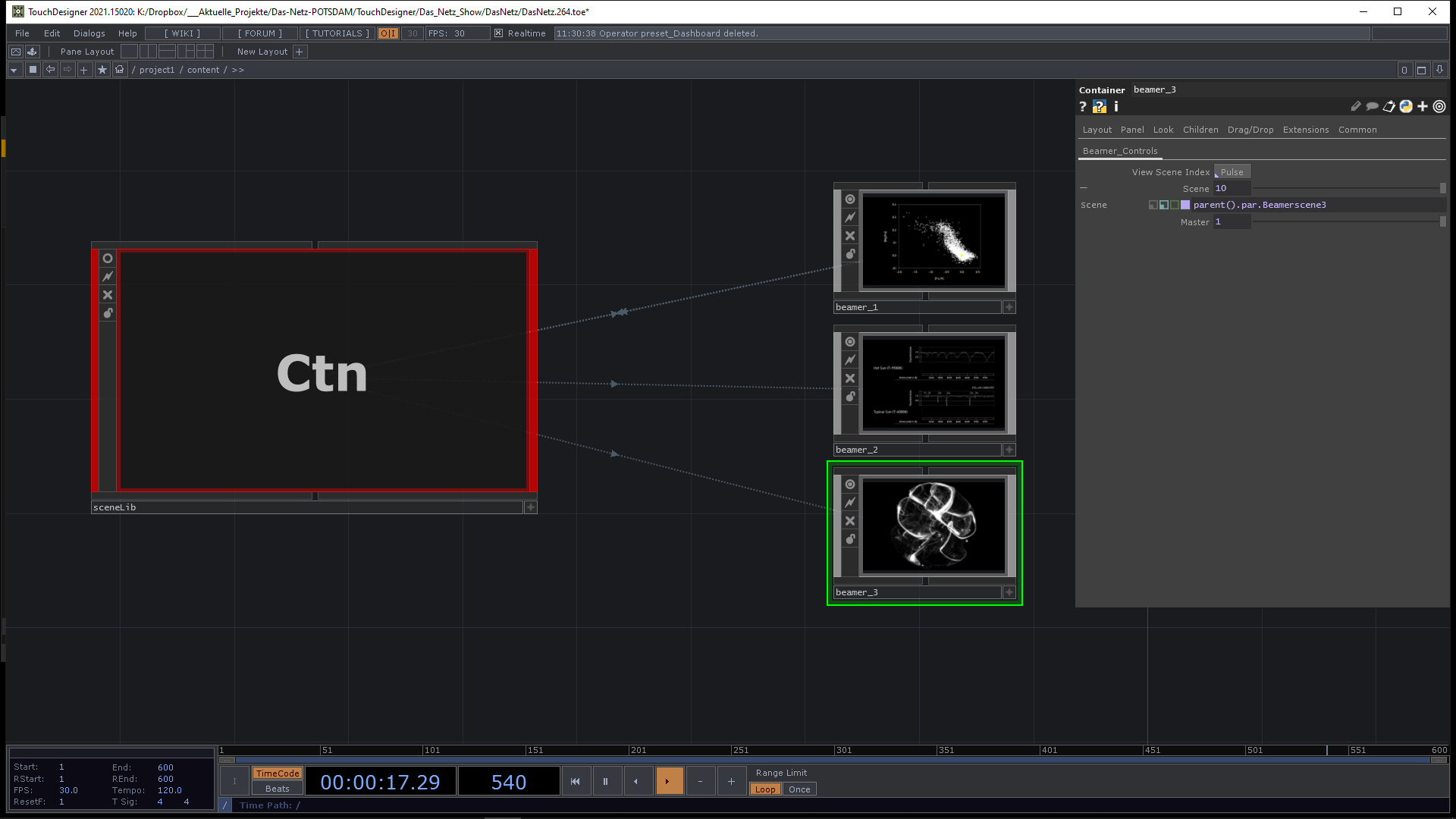Pause playback in the timeline transport

pyautogui.click(x=605, y=781)
